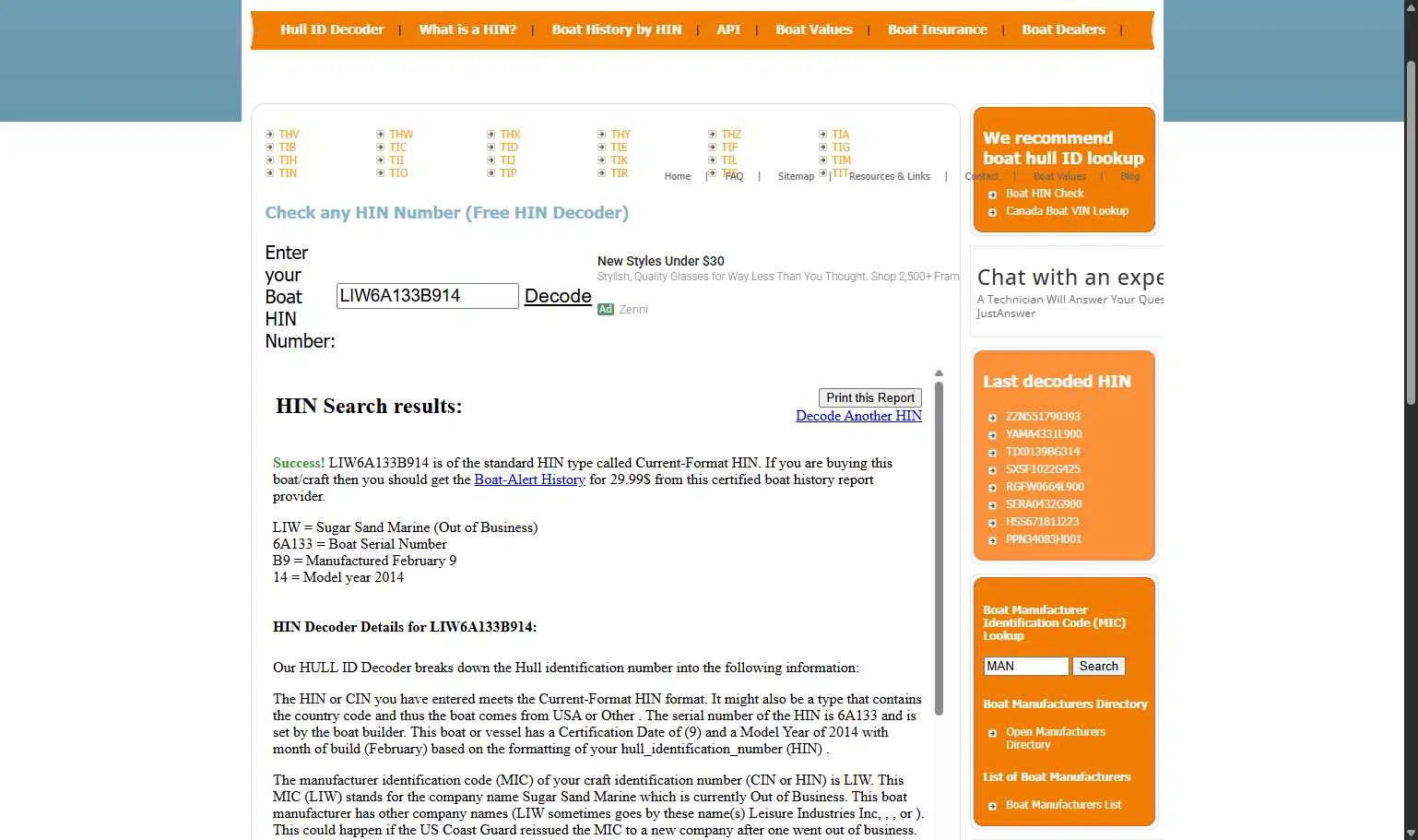Open last decoded HIN PPN34083H001
Screen dimensions: 1418x840
(1044, 539)
